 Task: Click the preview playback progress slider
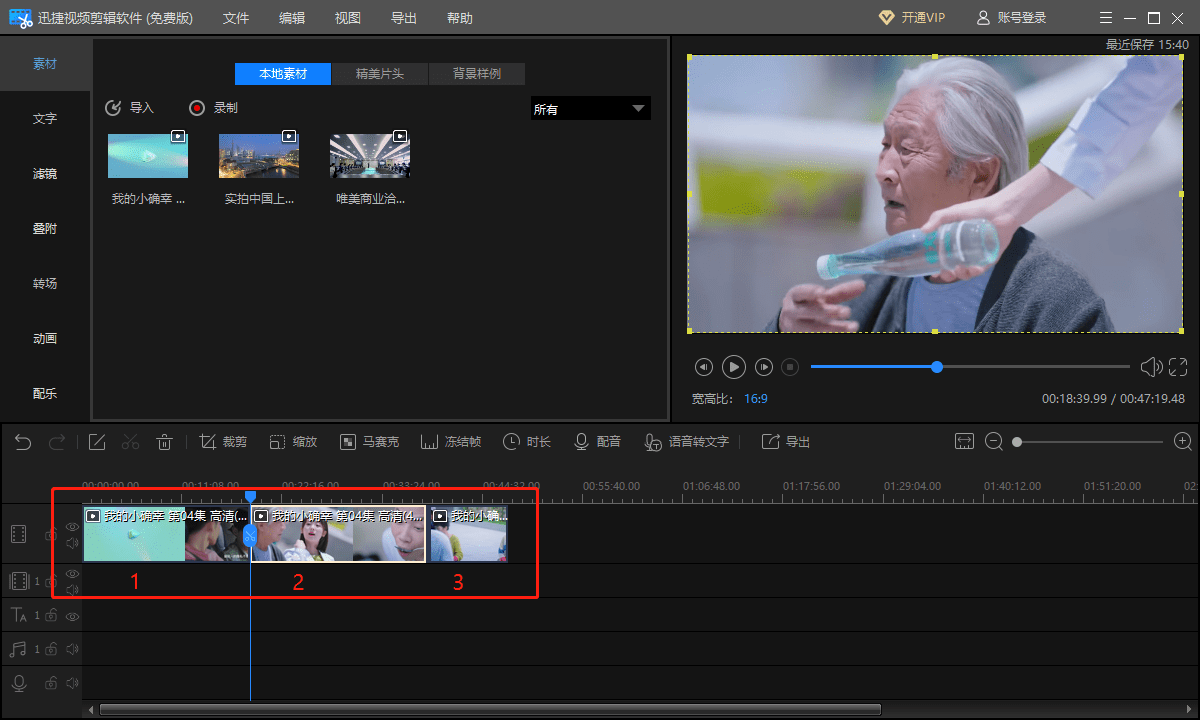click(x=970, y=367)
